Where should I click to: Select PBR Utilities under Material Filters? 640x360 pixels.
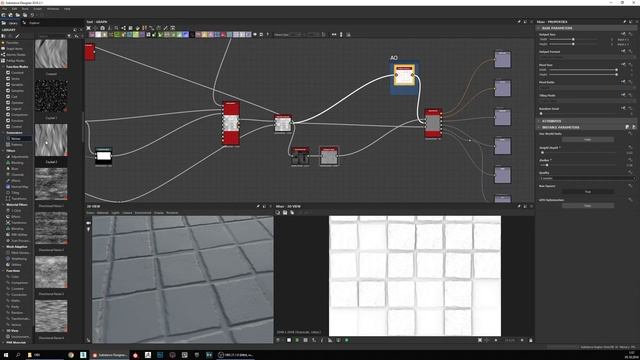tap(19, 235)
